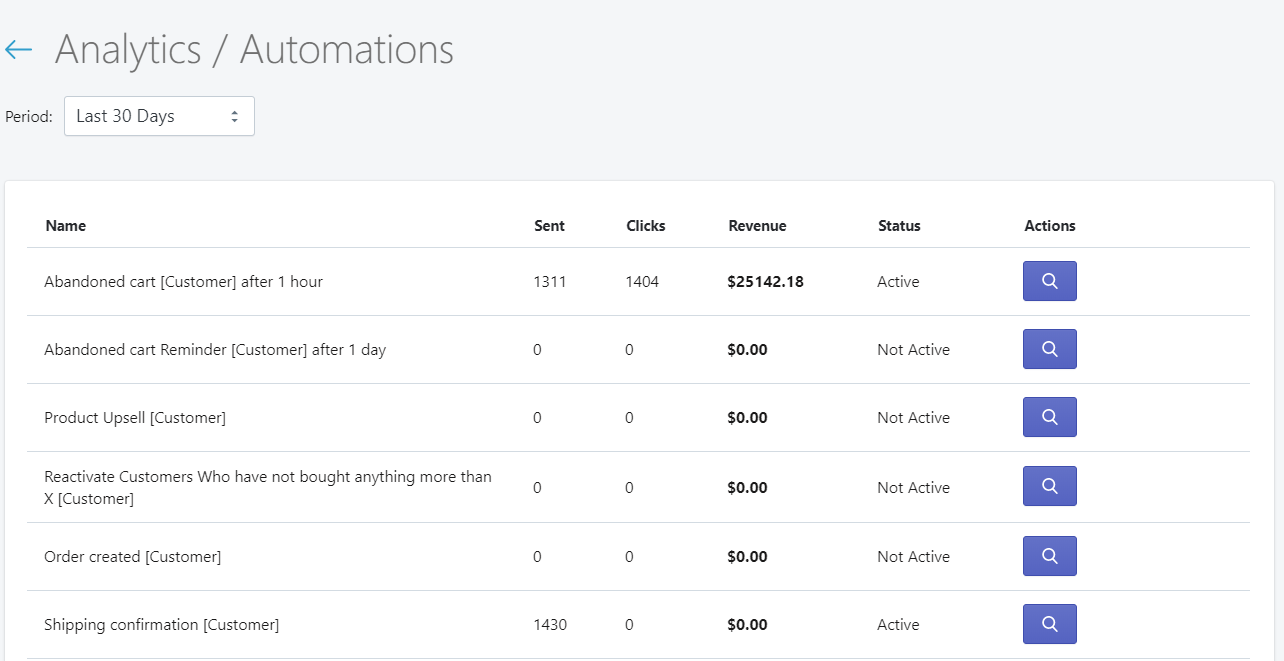1284x661 pixels.
Task: Select 'Abandoned cart [Customer] after 1 hour' name
Action: tap(184, 282)
